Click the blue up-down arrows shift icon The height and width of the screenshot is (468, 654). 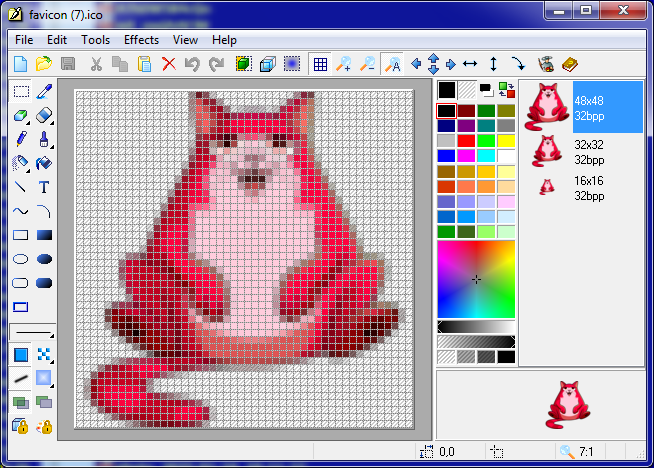(x=433, y=64)
